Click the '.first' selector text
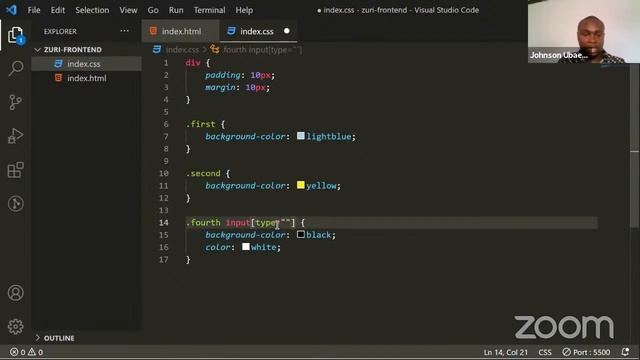This screenshot has height=360, width=640. tap(200, 124)
